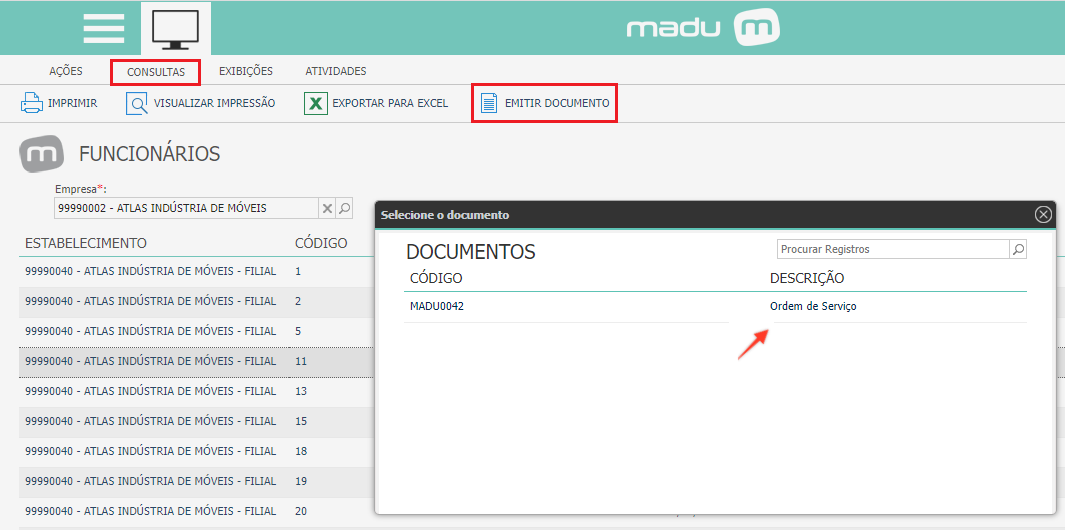The width and height of the screenshot is (1065, 530).
Task: Select the monitor desktop icon tab
Action: coord(175,29)
